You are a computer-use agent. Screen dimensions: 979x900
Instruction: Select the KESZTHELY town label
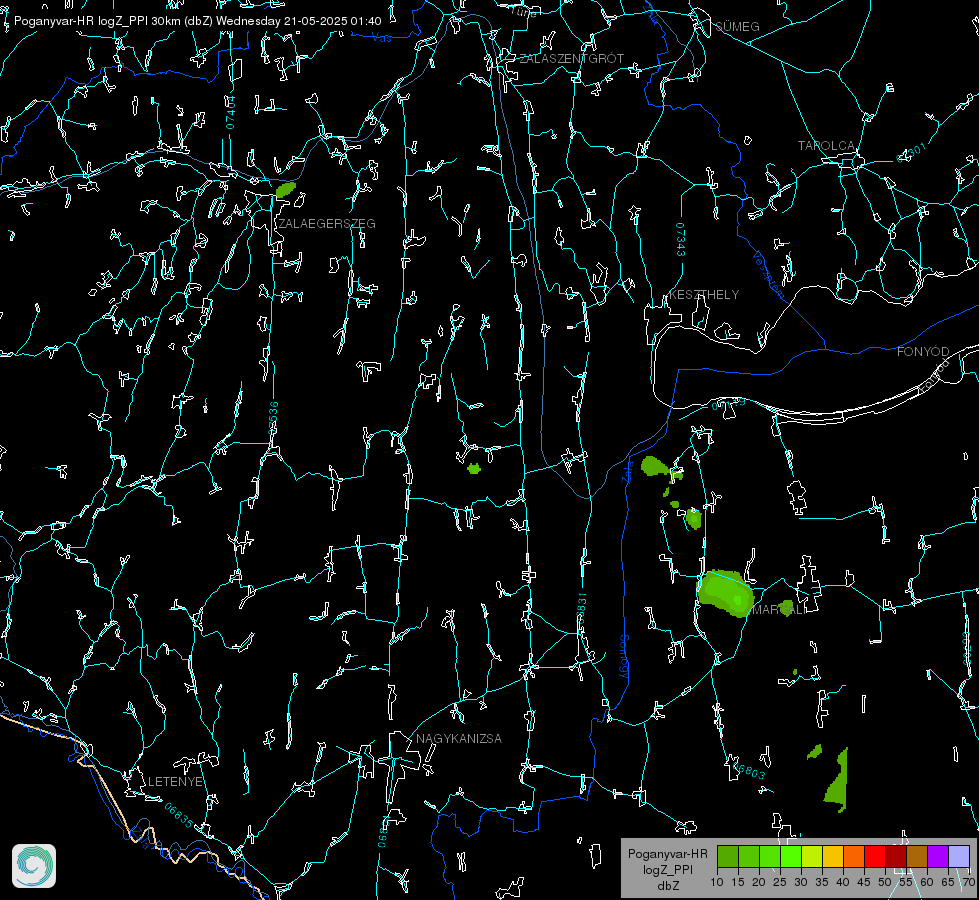[x=704, y=295]
